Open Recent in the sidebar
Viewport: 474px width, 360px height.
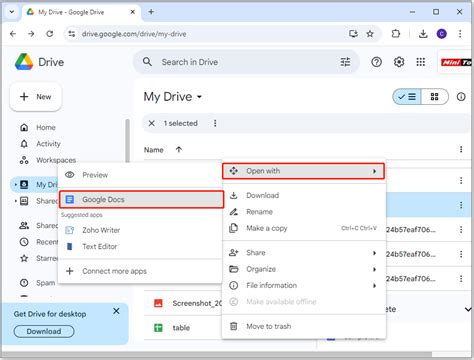click(x=37, y=242)
